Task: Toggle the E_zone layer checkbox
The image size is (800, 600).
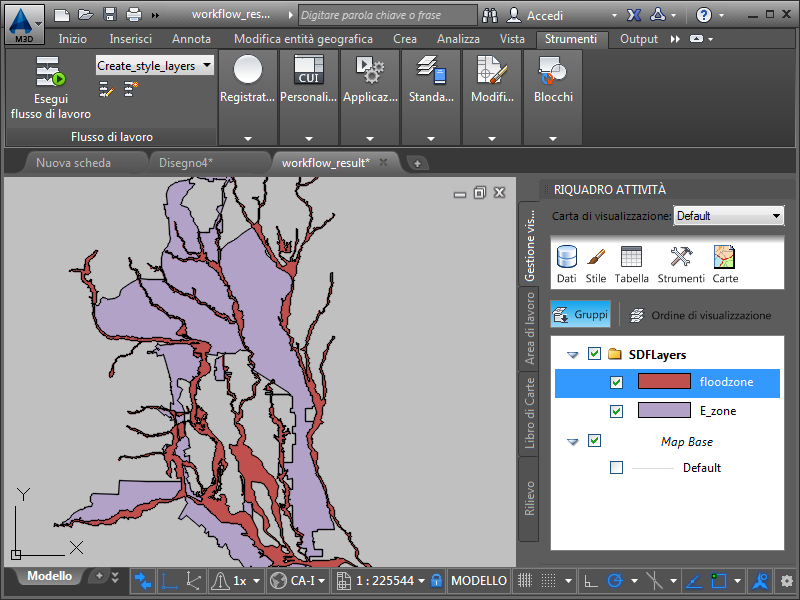Action: pos(616,411)
